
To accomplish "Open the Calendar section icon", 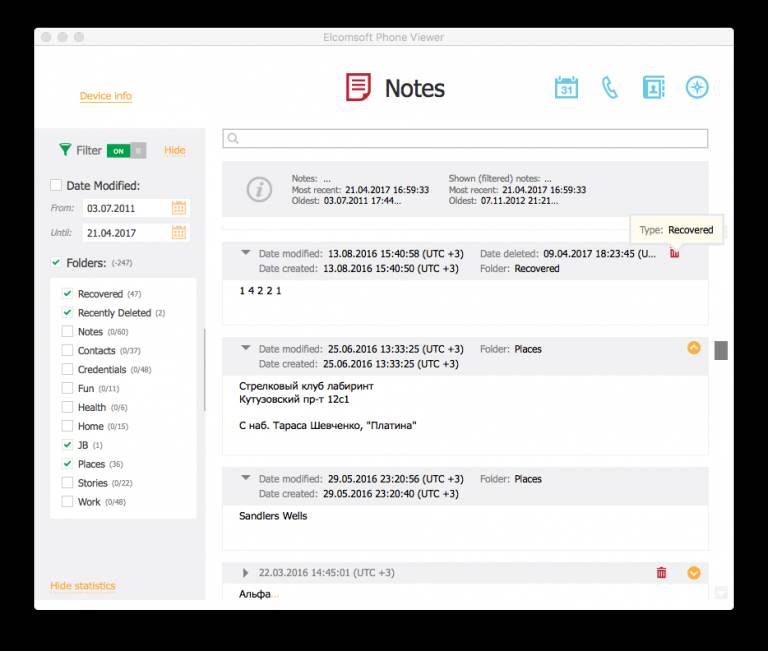I will [x=566, y=87].
